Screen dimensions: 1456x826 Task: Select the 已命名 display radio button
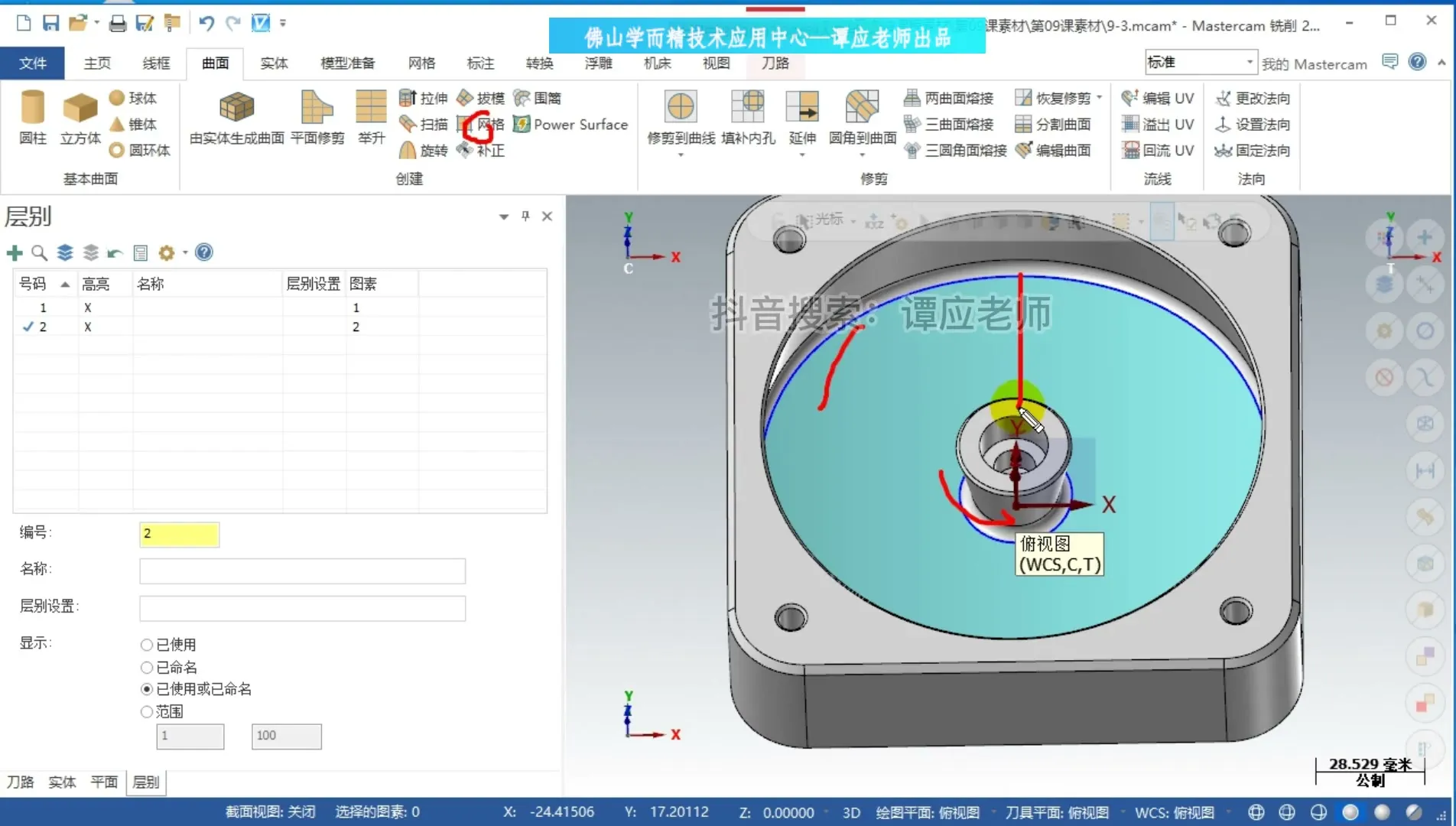coord(147,667)
